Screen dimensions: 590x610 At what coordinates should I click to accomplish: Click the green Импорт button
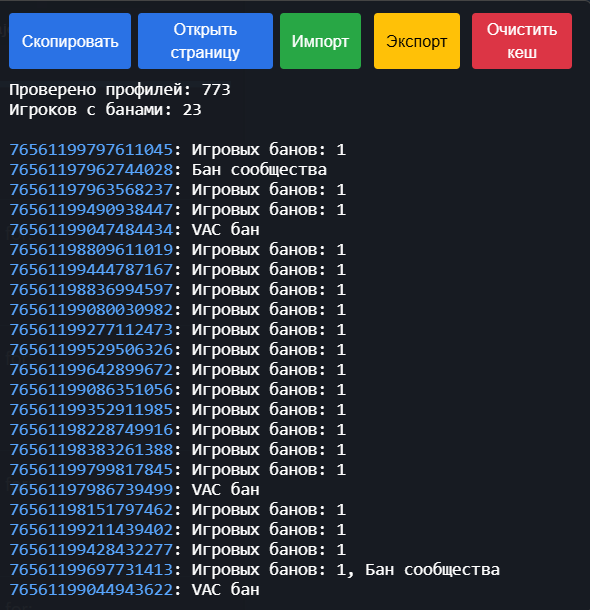point(320,41)
